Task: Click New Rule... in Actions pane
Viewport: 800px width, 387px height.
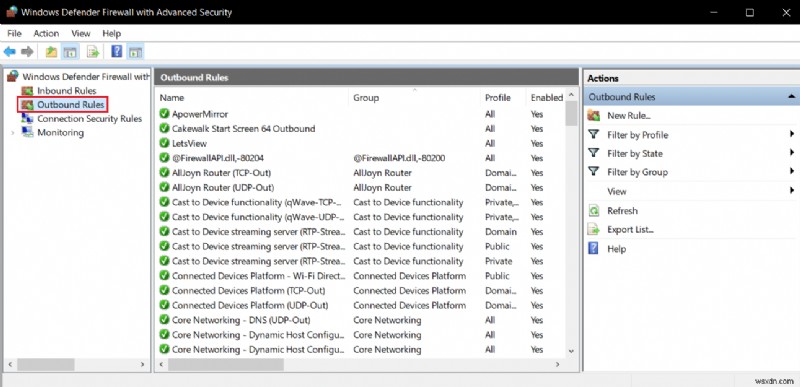Action: pos(629,116)
